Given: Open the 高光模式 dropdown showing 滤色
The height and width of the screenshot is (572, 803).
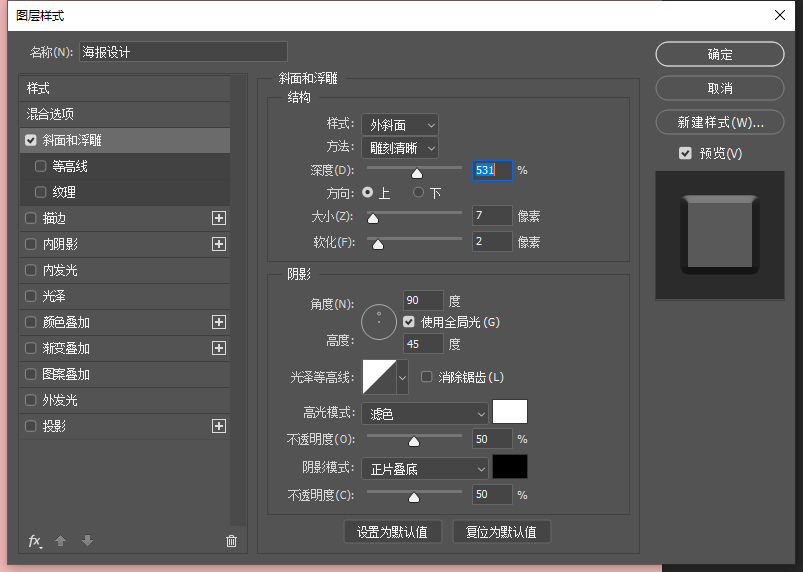Looking at the screenshot, I should (424, 413).
